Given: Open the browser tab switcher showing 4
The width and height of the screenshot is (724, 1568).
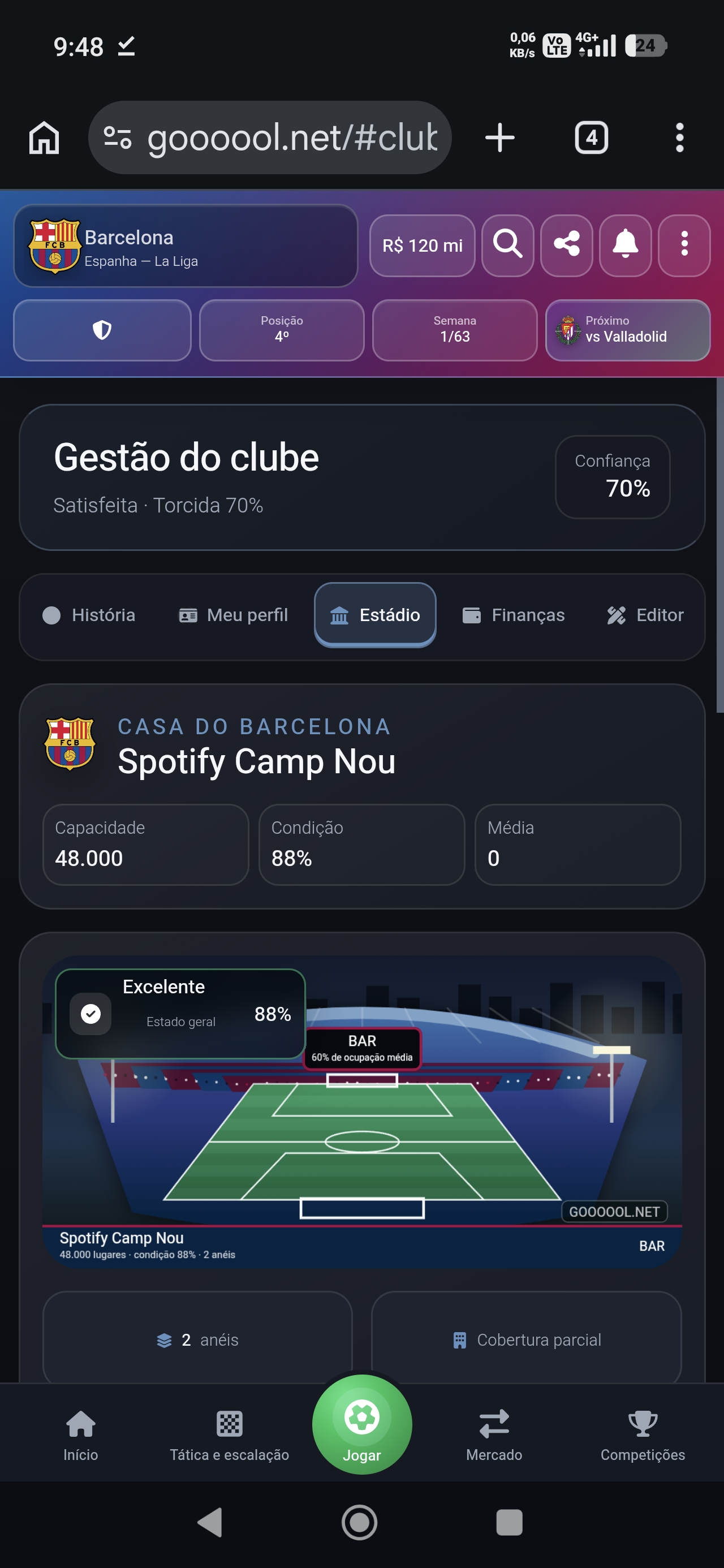Looking at the screenshot, I should tap(591, 137).
